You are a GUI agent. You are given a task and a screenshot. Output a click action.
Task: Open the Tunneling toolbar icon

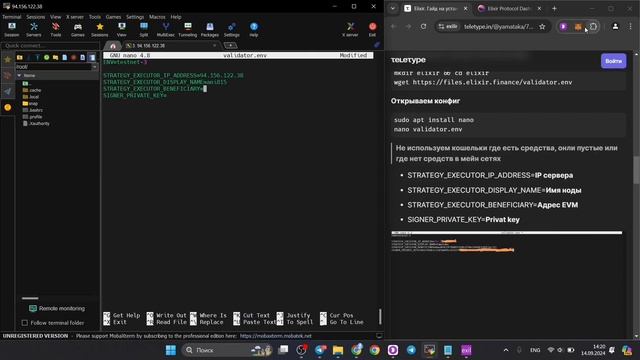click(x=188, y=30)
